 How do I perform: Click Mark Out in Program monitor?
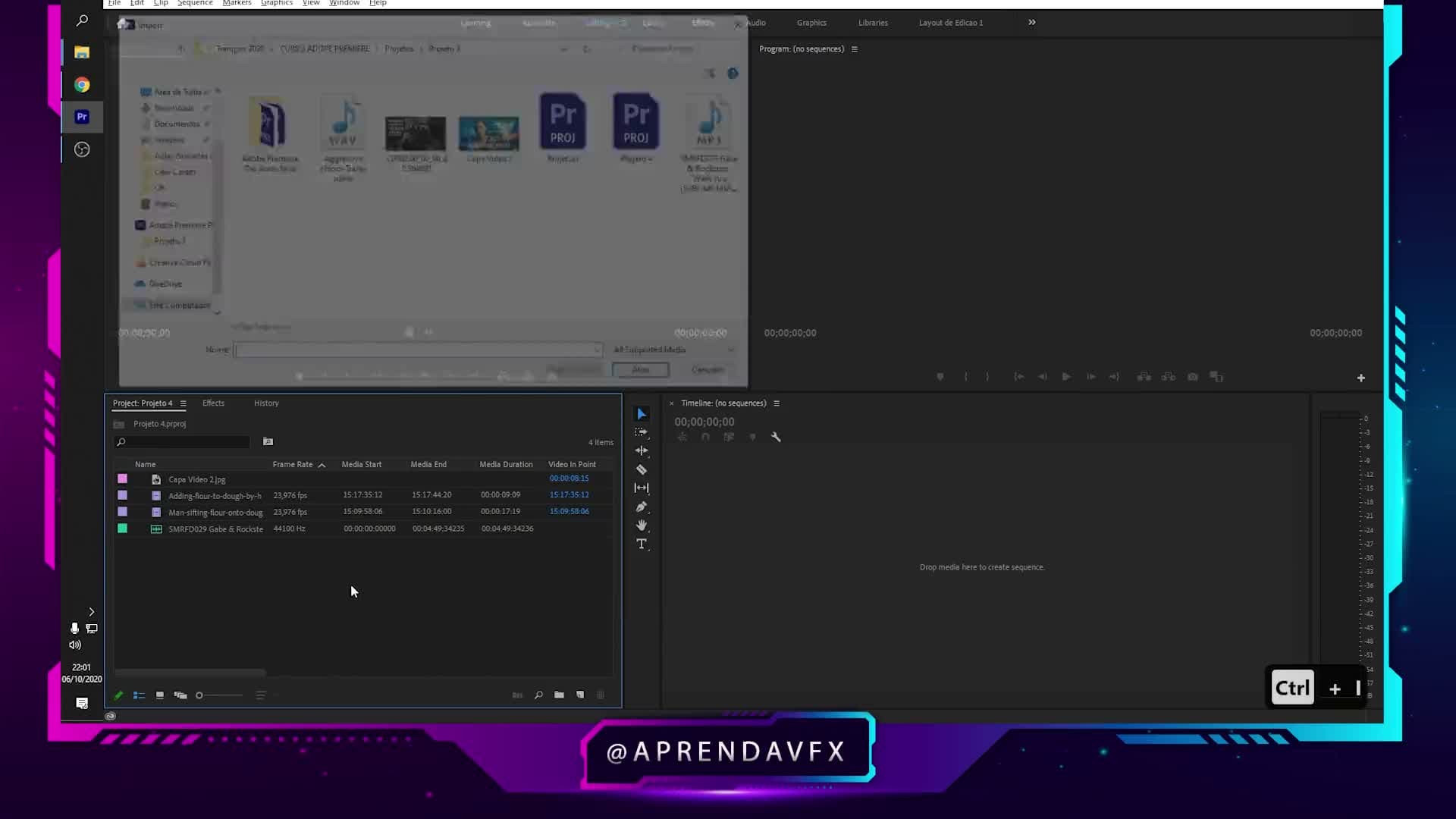coord(987,377)
